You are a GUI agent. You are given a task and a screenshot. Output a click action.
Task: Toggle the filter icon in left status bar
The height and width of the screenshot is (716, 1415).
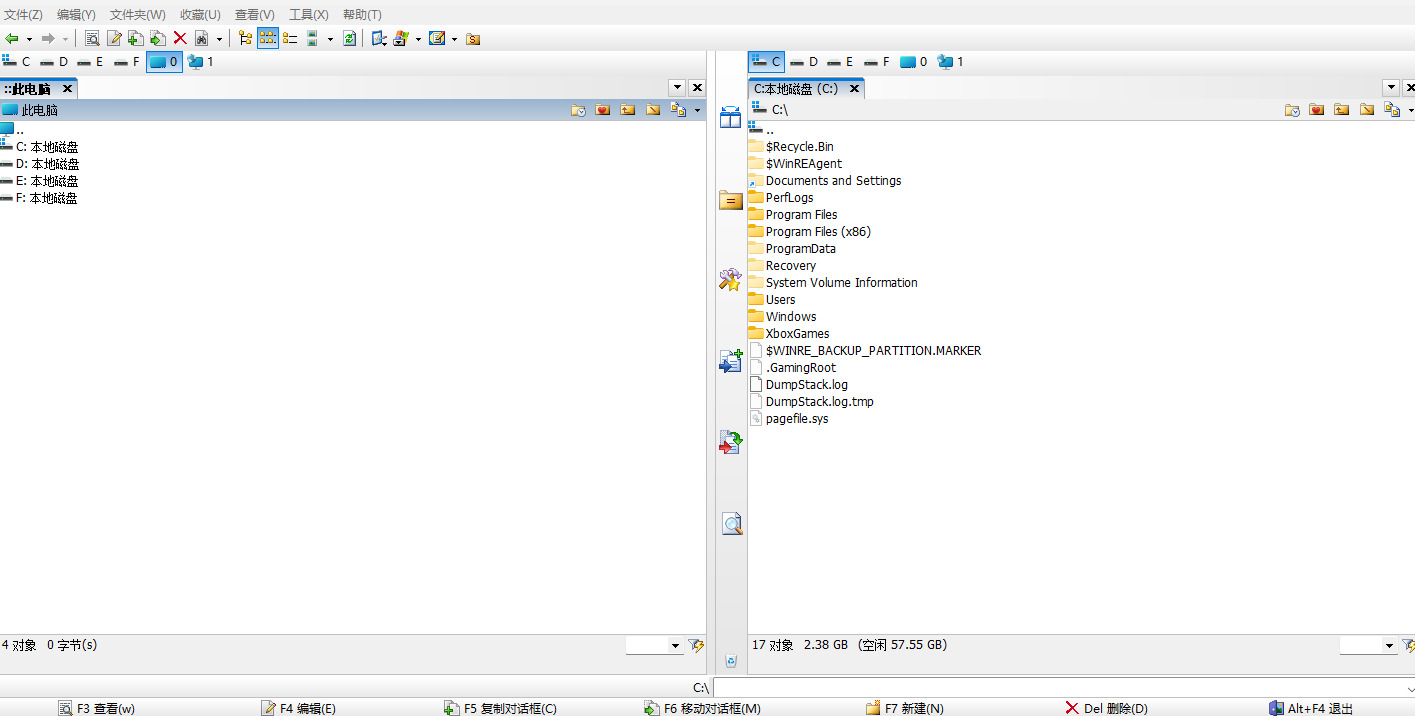coord(696,646)
